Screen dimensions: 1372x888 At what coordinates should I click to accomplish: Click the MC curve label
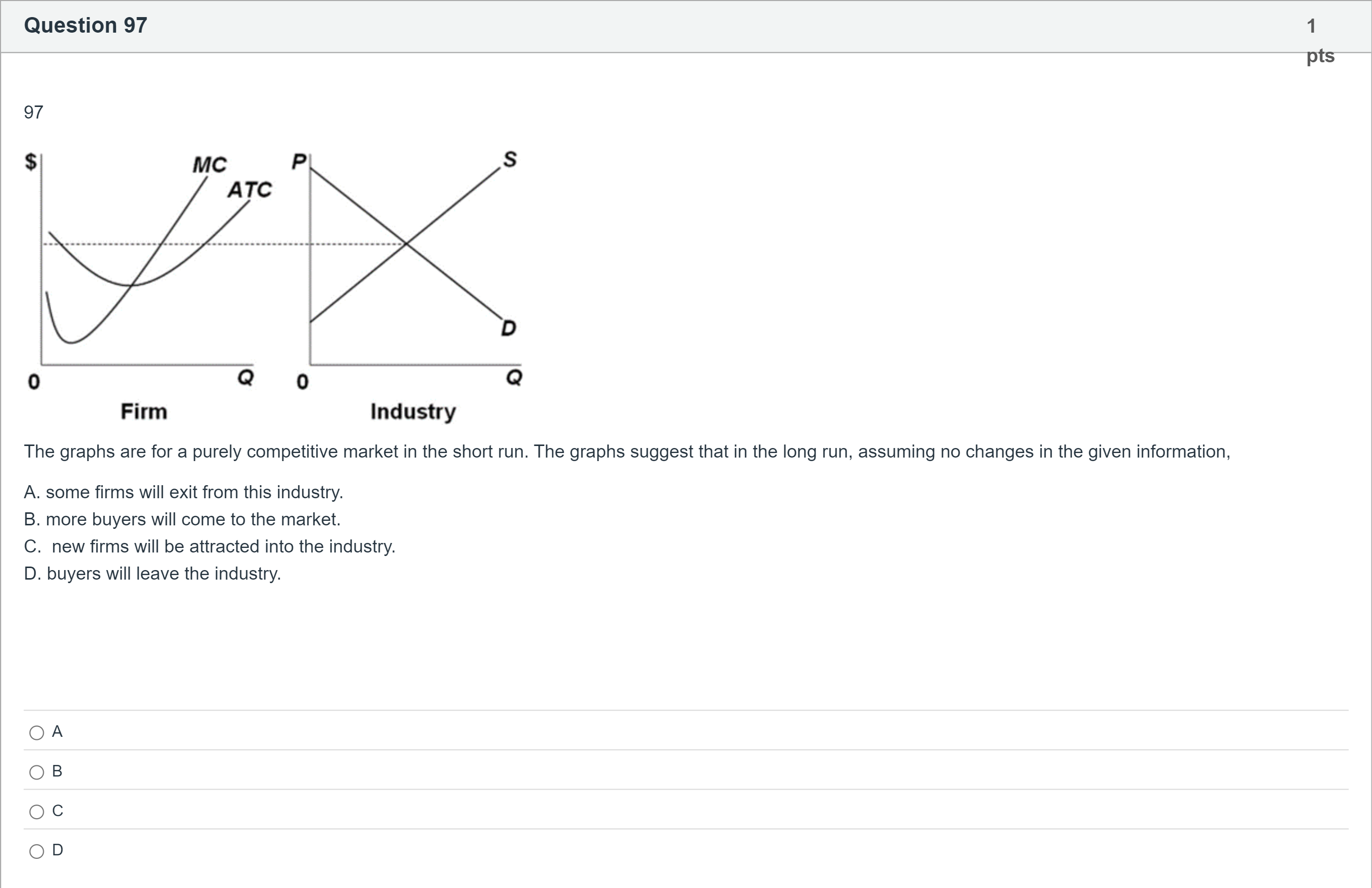point(210,165)
